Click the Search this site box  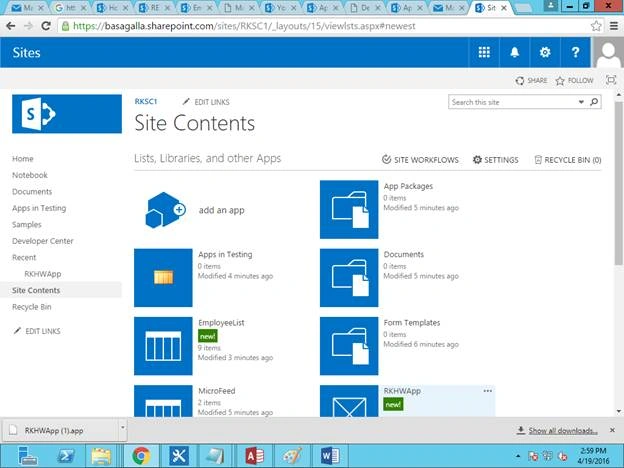point(513,102)
